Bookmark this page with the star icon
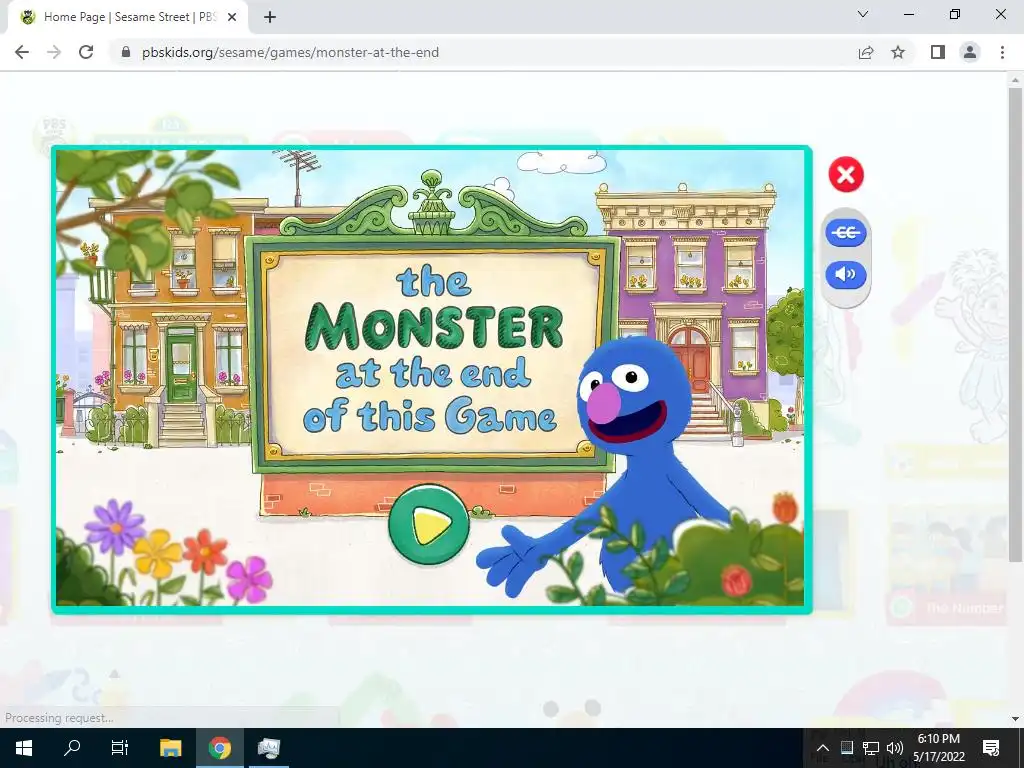 (898, 52)
